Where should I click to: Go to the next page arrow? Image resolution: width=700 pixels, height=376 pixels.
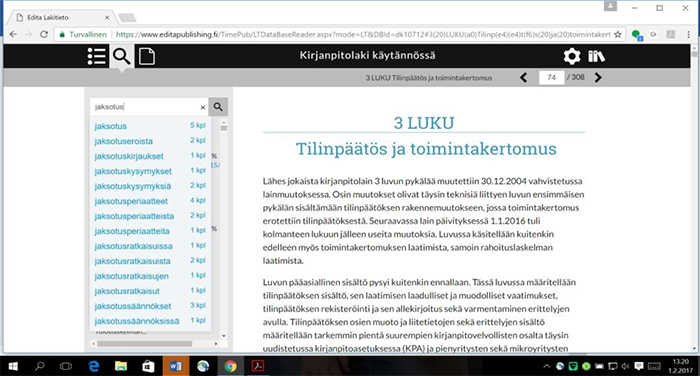[x=598, y=78]
